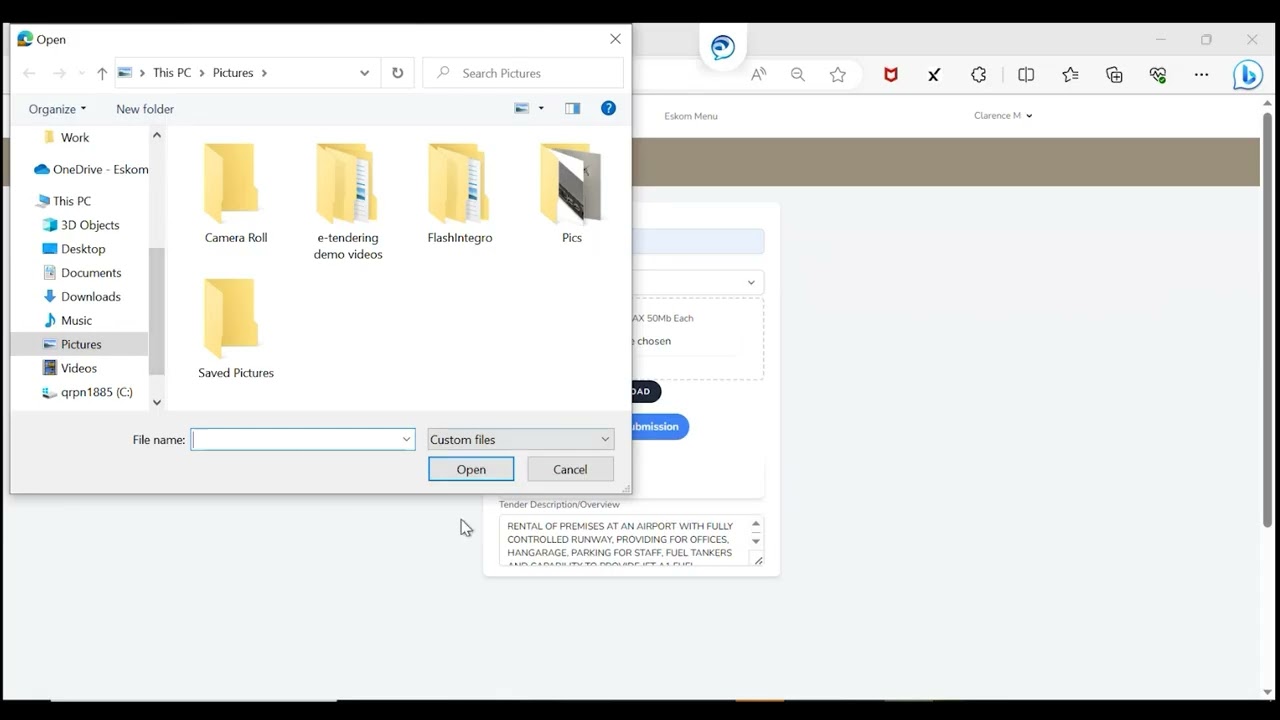Open the Custom files type dropdown
Viewport: 1280px width, 720px height.
pyautogui.click(x=520, y=439)
